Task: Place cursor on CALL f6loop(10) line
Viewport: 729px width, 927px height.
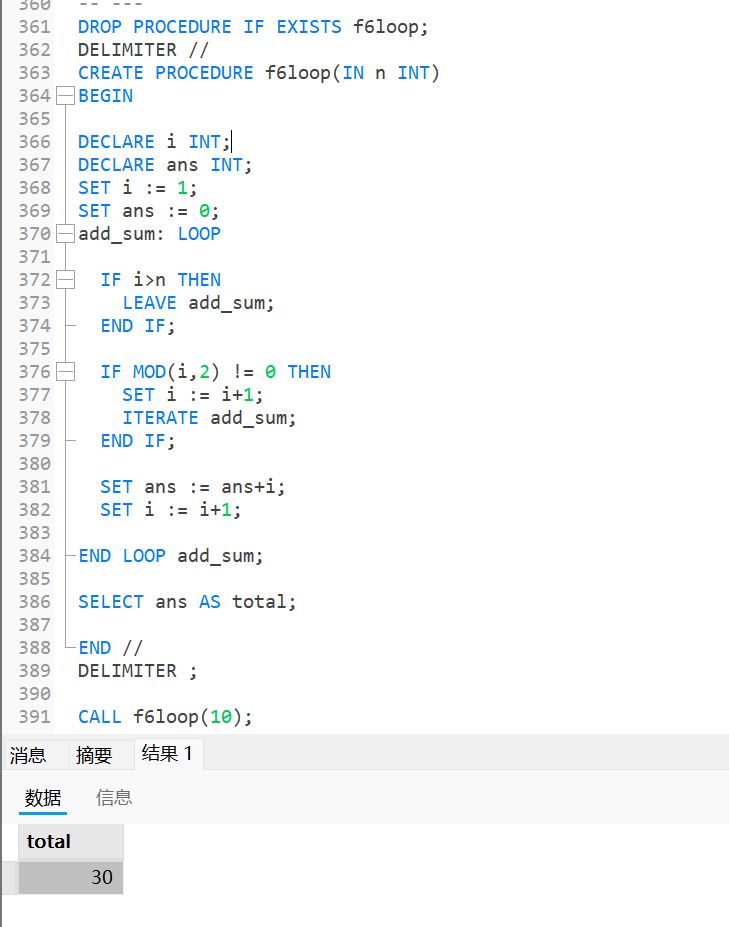Action: click(165, 717)
